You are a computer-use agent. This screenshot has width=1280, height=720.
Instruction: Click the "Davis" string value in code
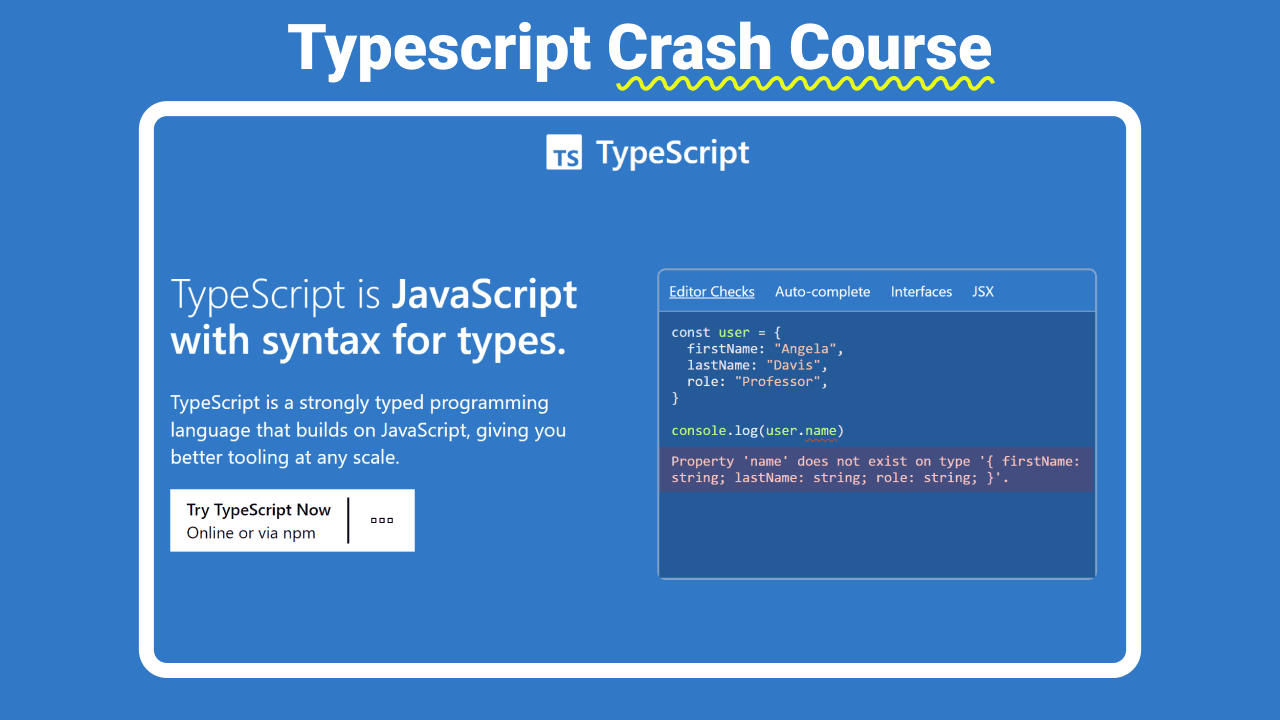[793, 365]
